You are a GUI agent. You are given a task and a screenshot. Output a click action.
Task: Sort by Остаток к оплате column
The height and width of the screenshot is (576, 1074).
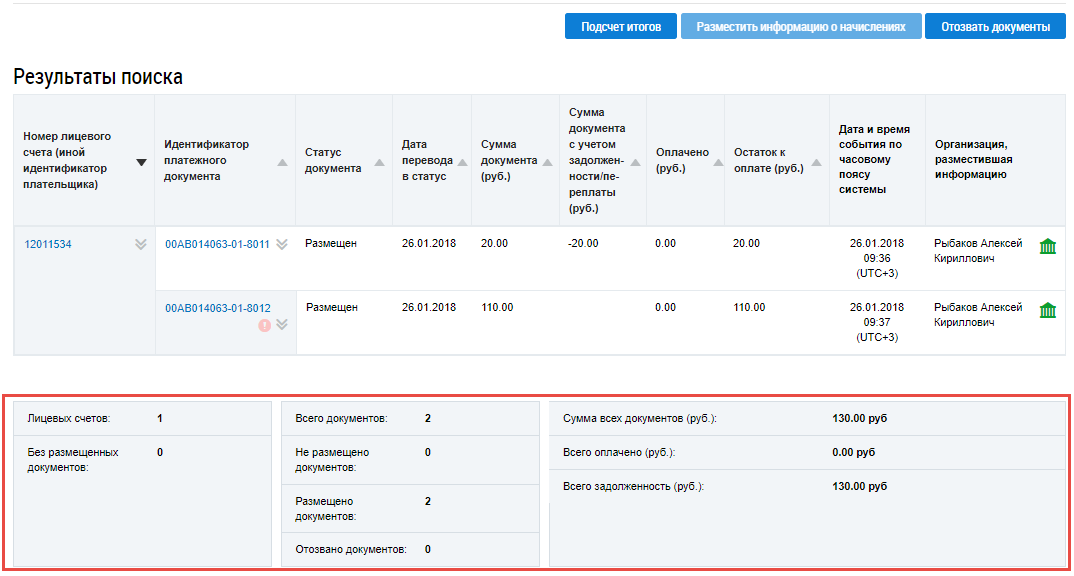(816, 162)
